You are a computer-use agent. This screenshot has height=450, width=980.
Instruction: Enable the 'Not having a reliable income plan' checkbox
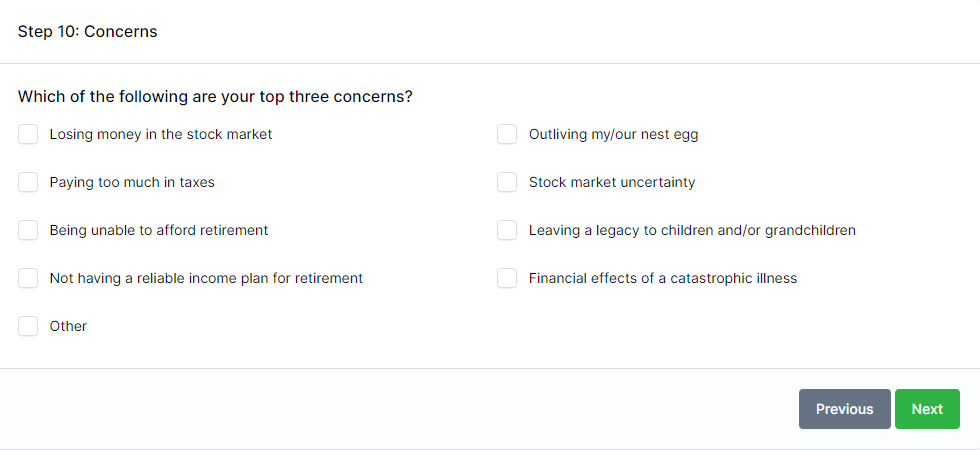pyautogui.click(x=28, y=278)
